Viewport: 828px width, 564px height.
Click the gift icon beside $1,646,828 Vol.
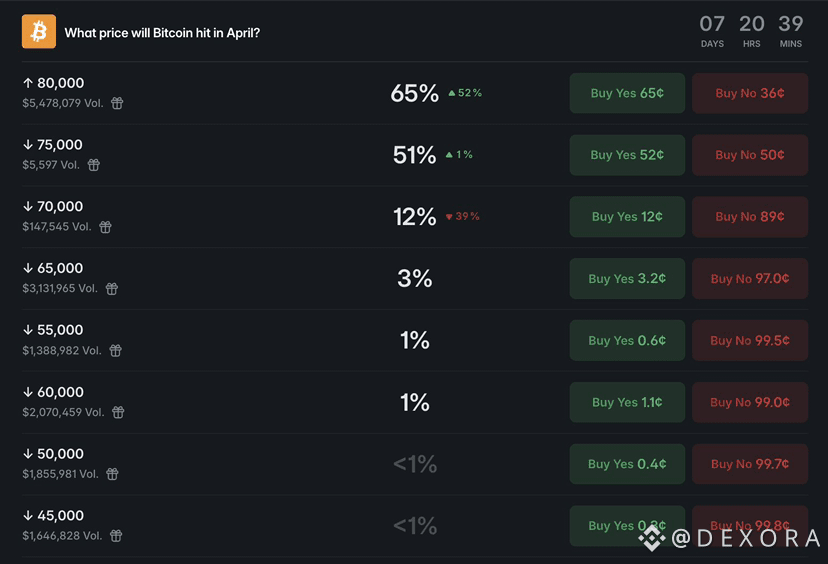116,535
